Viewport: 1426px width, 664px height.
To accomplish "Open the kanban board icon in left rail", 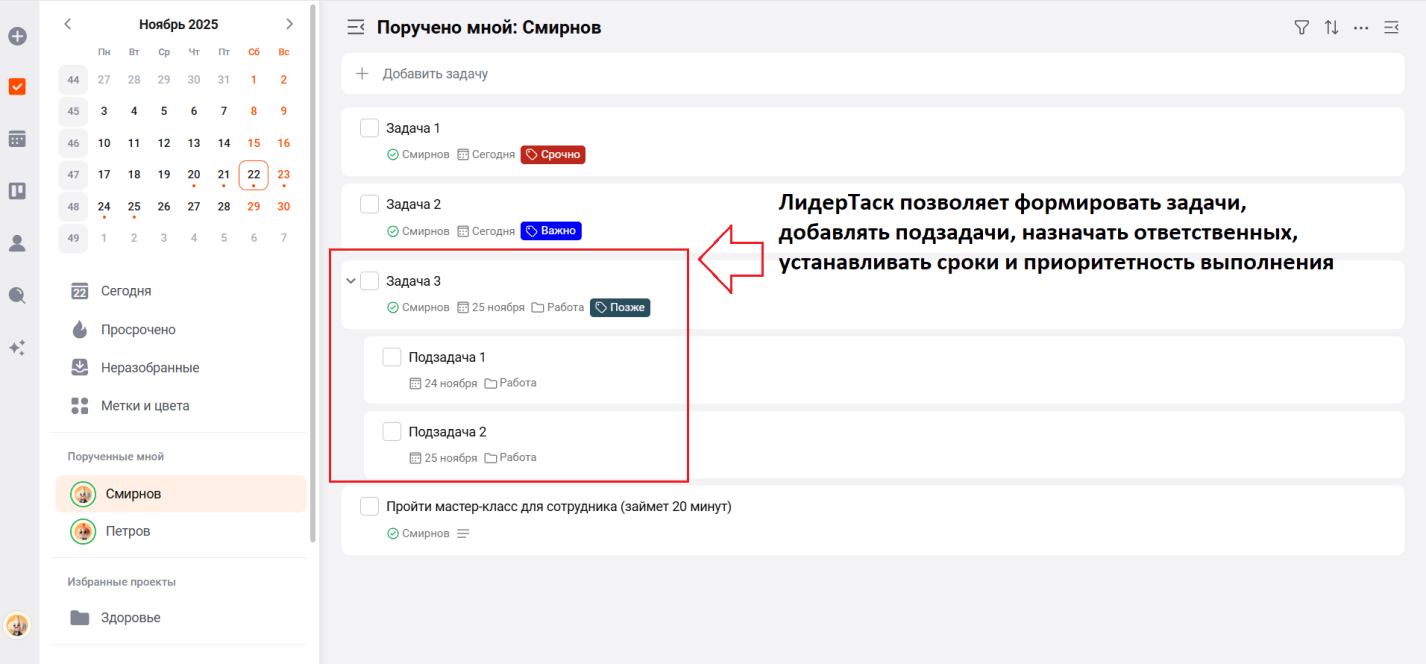I will (x=17, y=191).
